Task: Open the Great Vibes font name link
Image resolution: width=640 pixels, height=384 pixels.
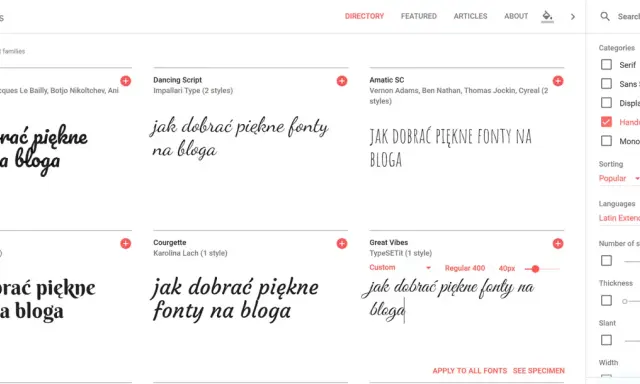Action: click(389, 242)
